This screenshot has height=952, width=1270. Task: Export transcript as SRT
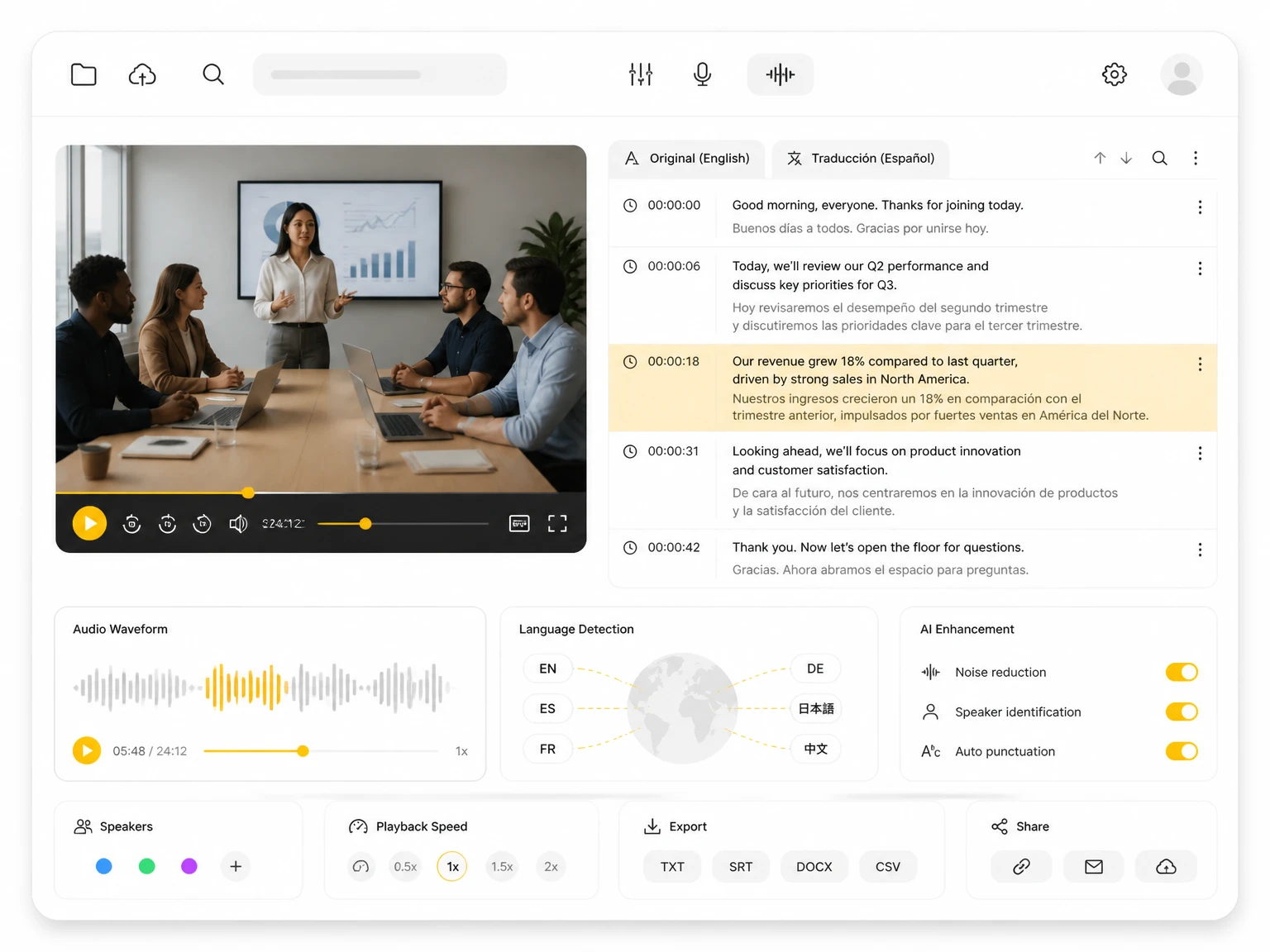click(741, 866)
